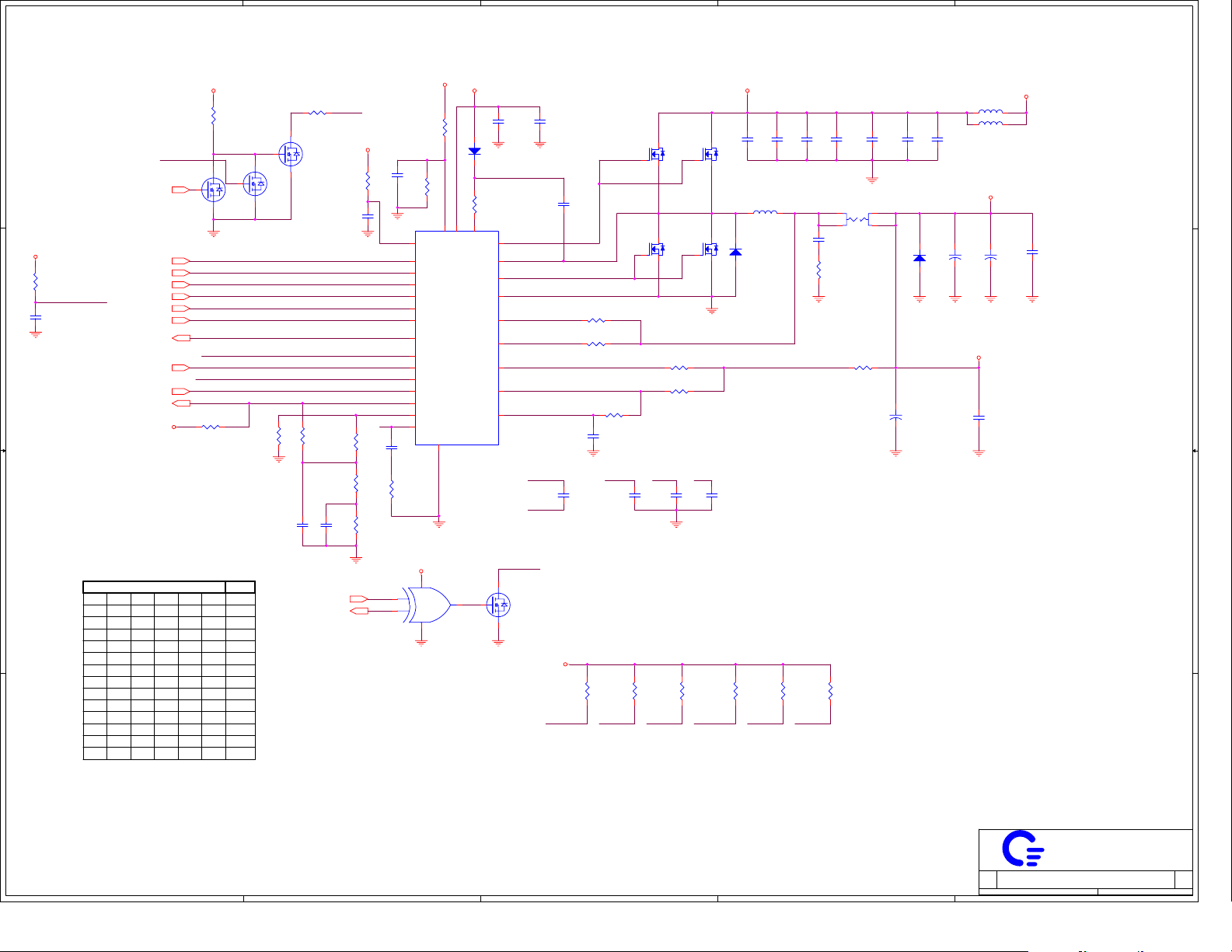Select the upward-pointing diode beside the lower MOSFET pair
The image size is (1232, 952).
tap(735, 252)
